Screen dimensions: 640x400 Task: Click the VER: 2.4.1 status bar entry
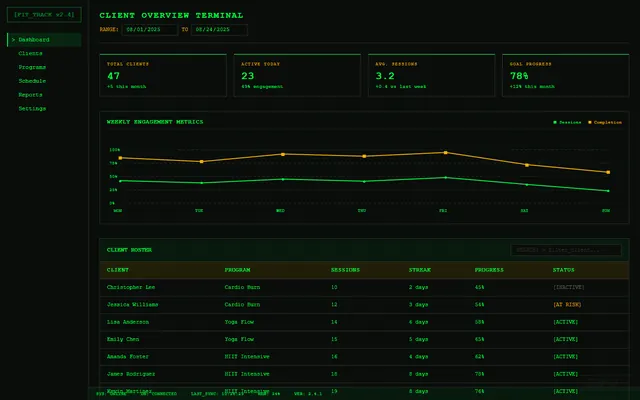(x=308, y=394)
